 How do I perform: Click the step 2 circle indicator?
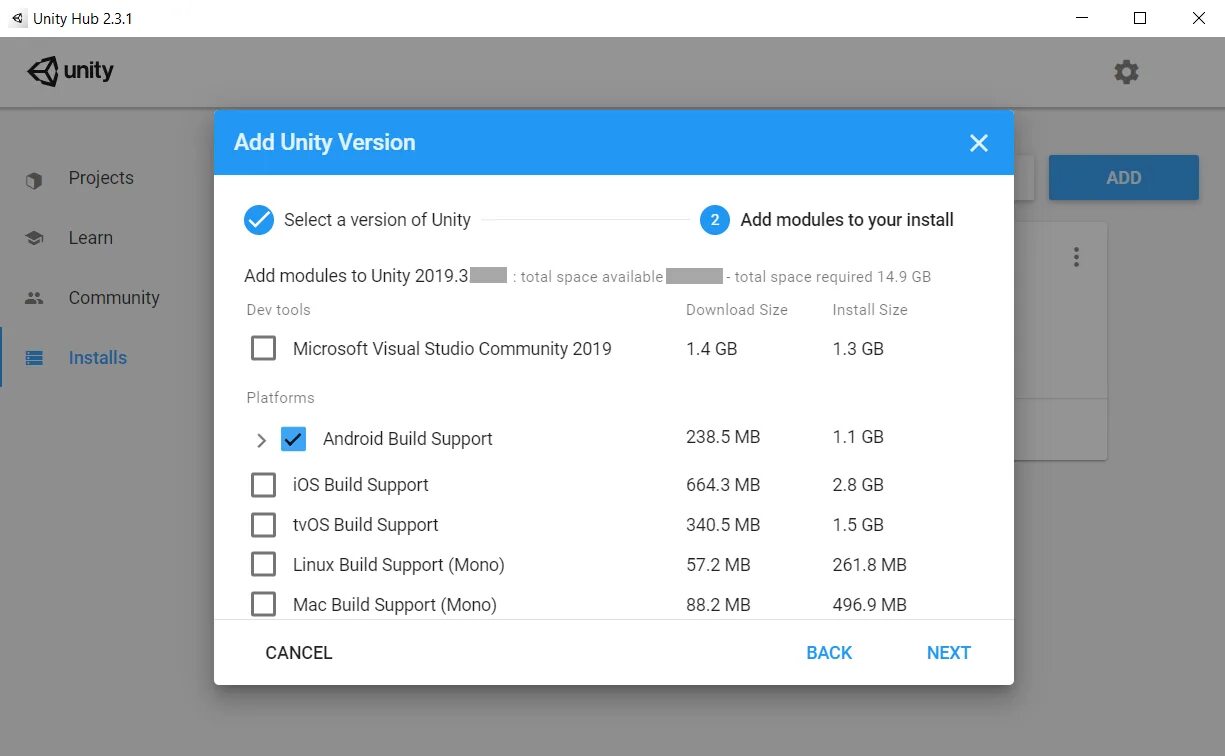pyautogui.click(x=715, y=220)
